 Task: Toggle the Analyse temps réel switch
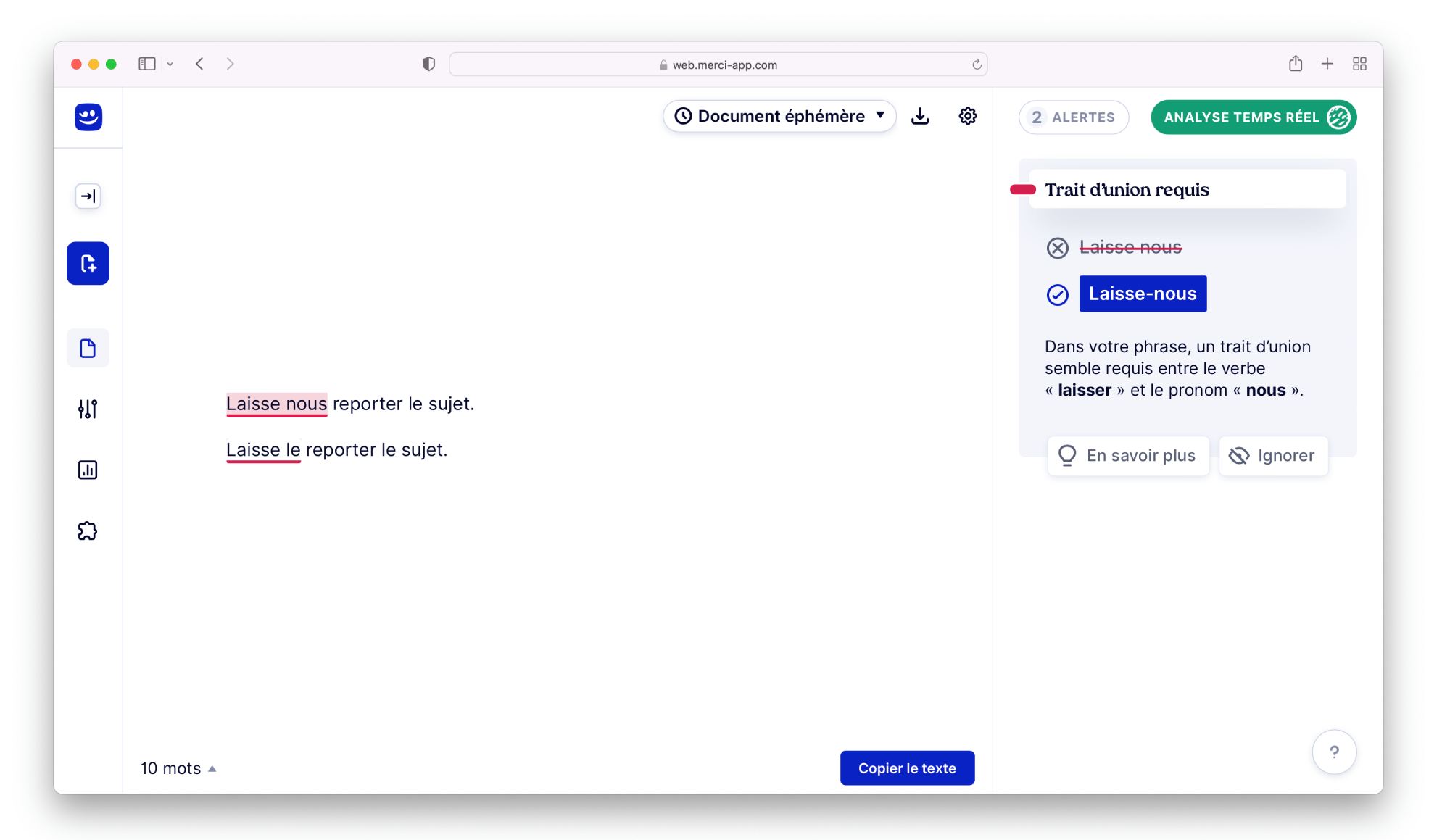point(1254,117)
